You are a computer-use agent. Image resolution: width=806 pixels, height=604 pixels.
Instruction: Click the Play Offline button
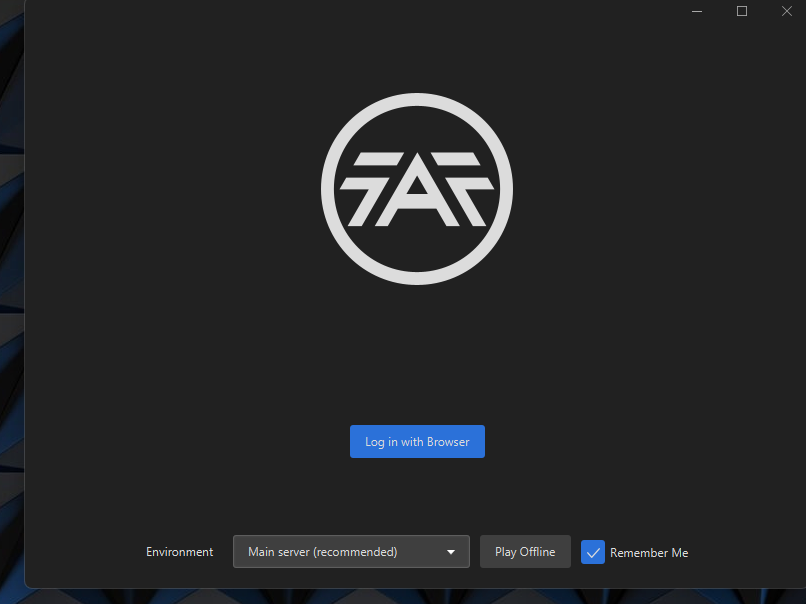525,552
